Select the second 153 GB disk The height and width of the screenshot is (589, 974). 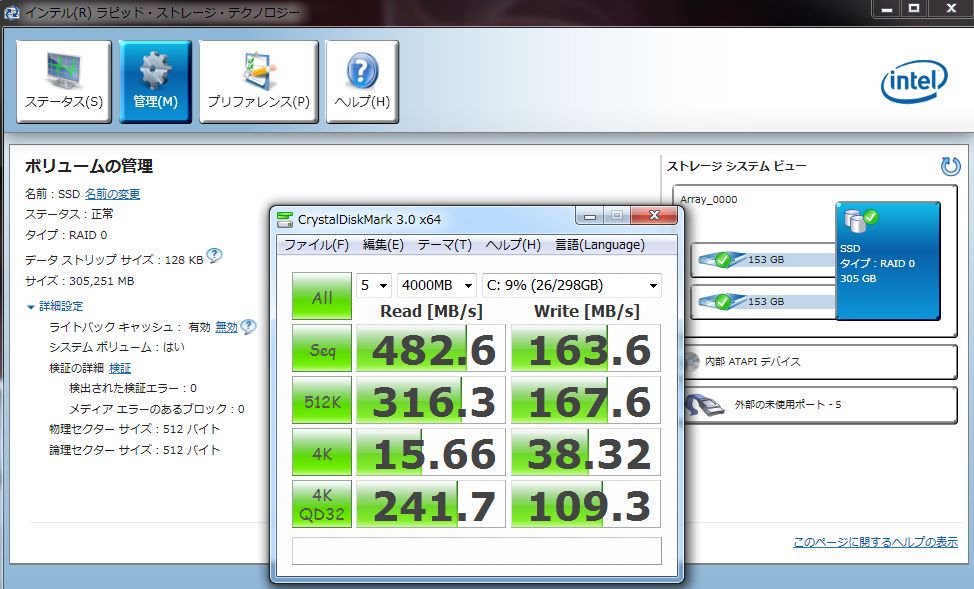[763, 302]
